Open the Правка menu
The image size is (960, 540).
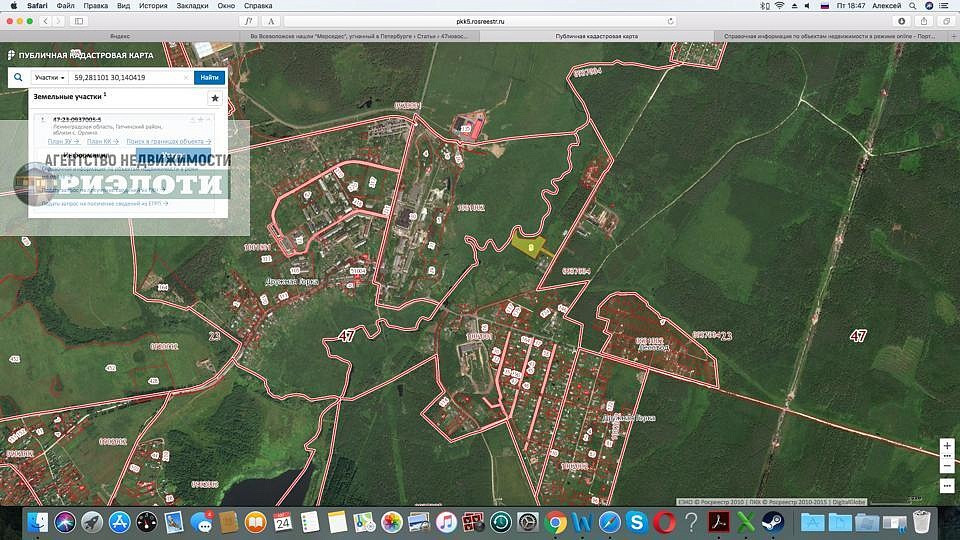click(x=96, y=6)
